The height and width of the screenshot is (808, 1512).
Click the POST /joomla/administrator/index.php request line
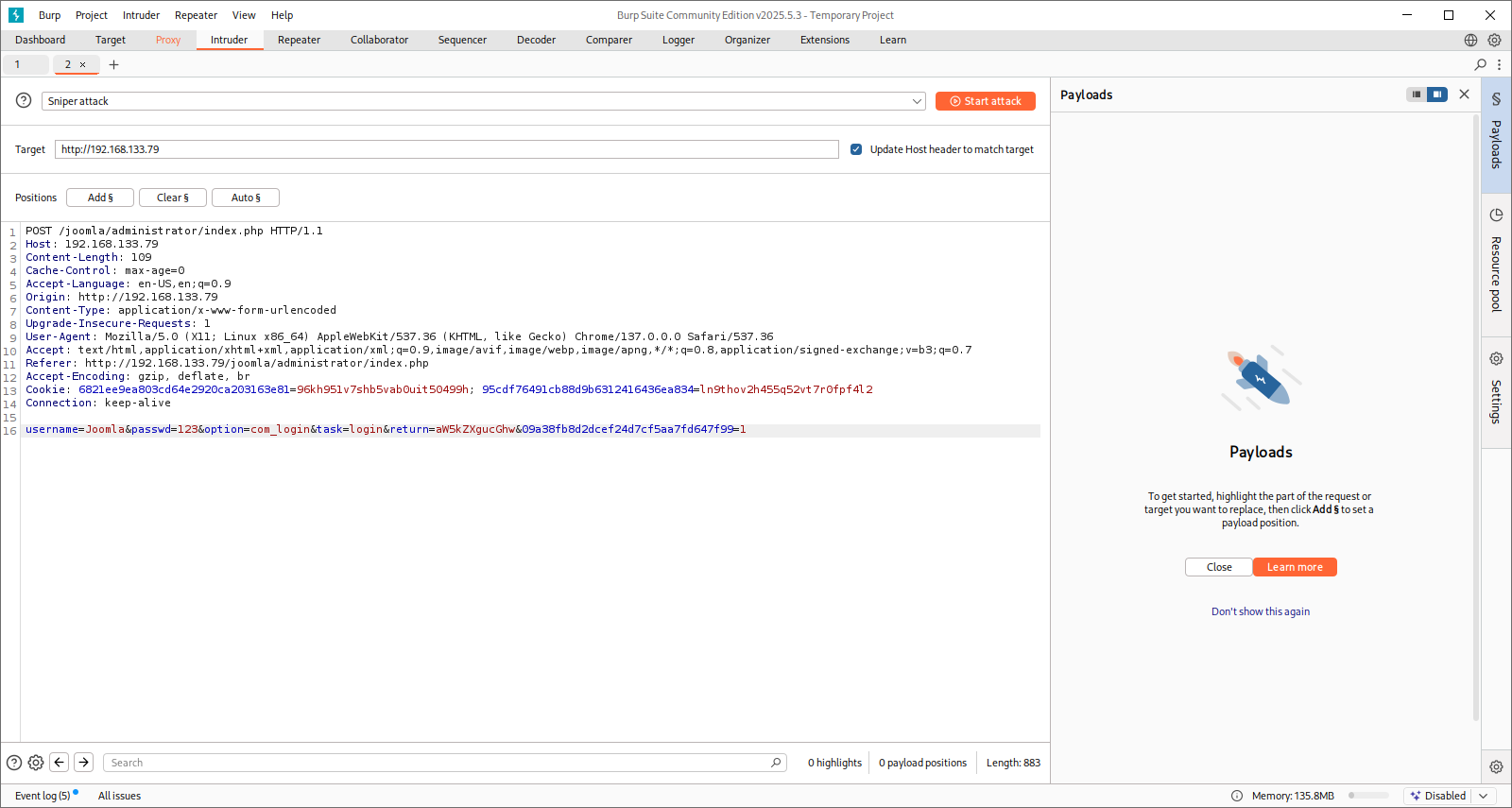tap(174, 231)
